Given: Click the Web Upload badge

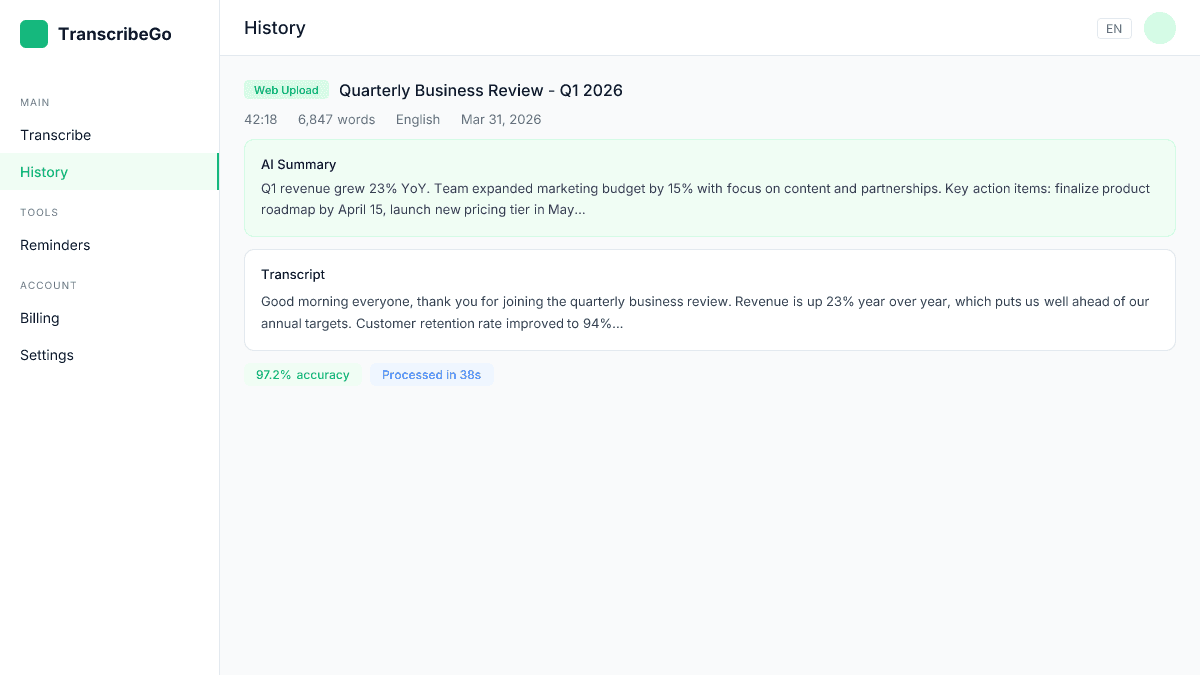Looking at the screenshot, I should click(286, 89).
